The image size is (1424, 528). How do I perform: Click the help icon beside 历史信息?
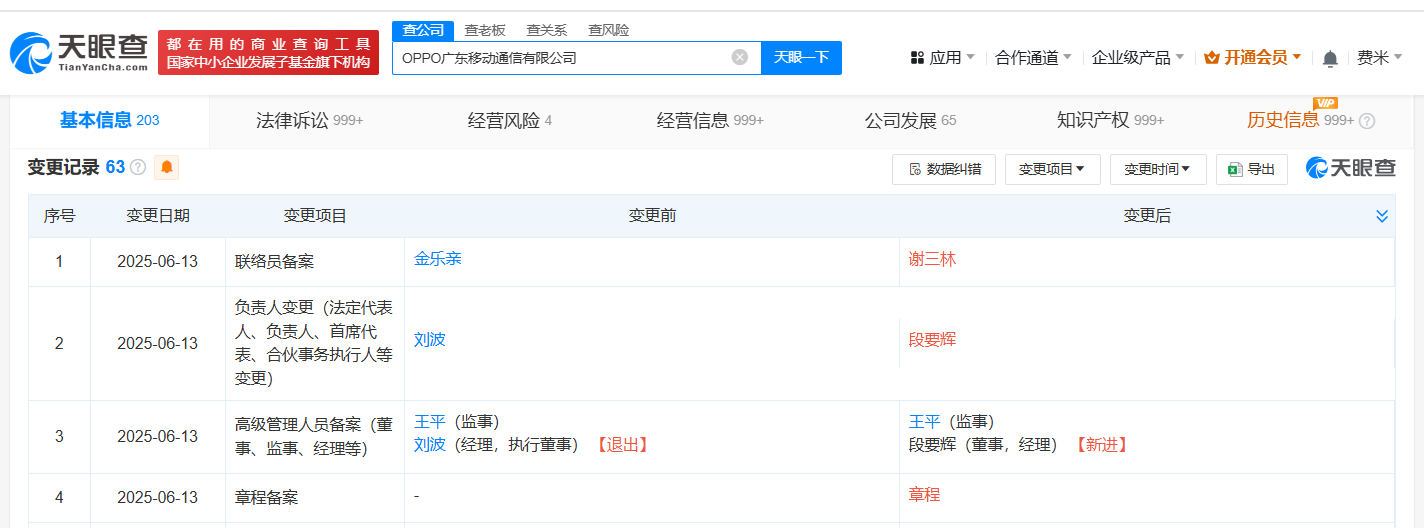pos(1366,121)
